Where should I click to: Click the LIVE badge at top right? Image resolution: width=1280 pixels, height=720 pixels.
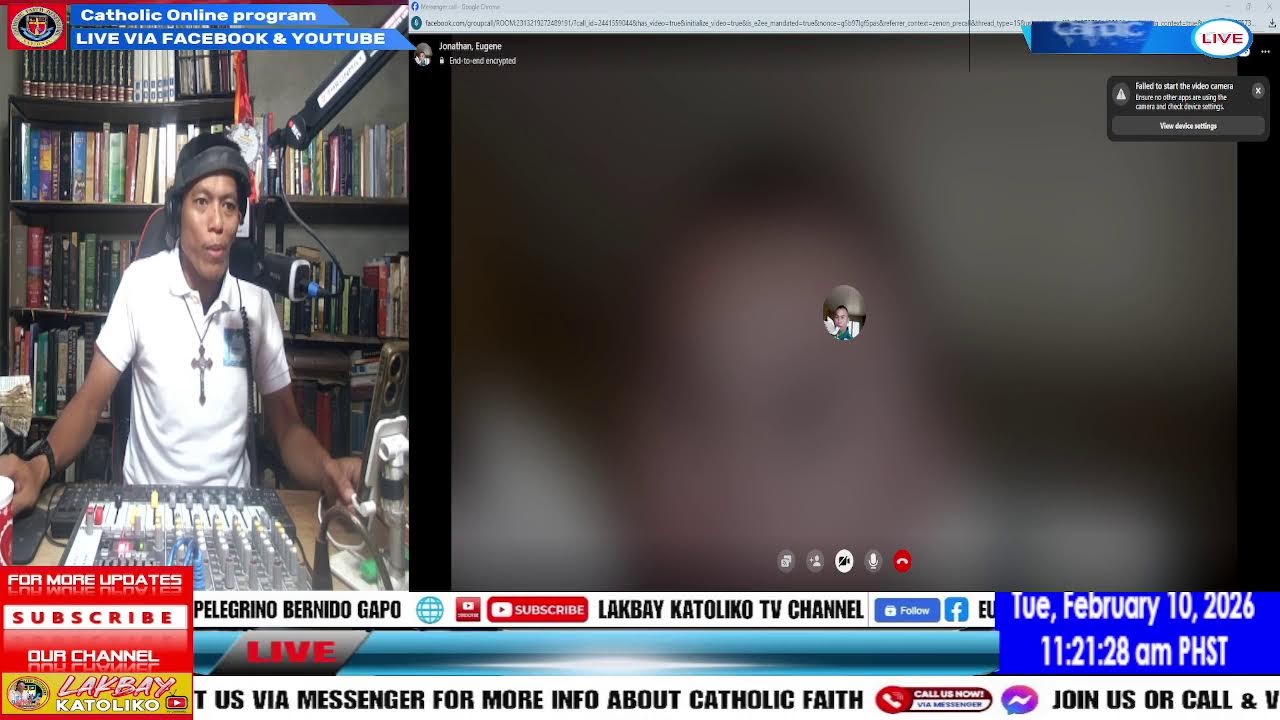(x=1222, y=38)
